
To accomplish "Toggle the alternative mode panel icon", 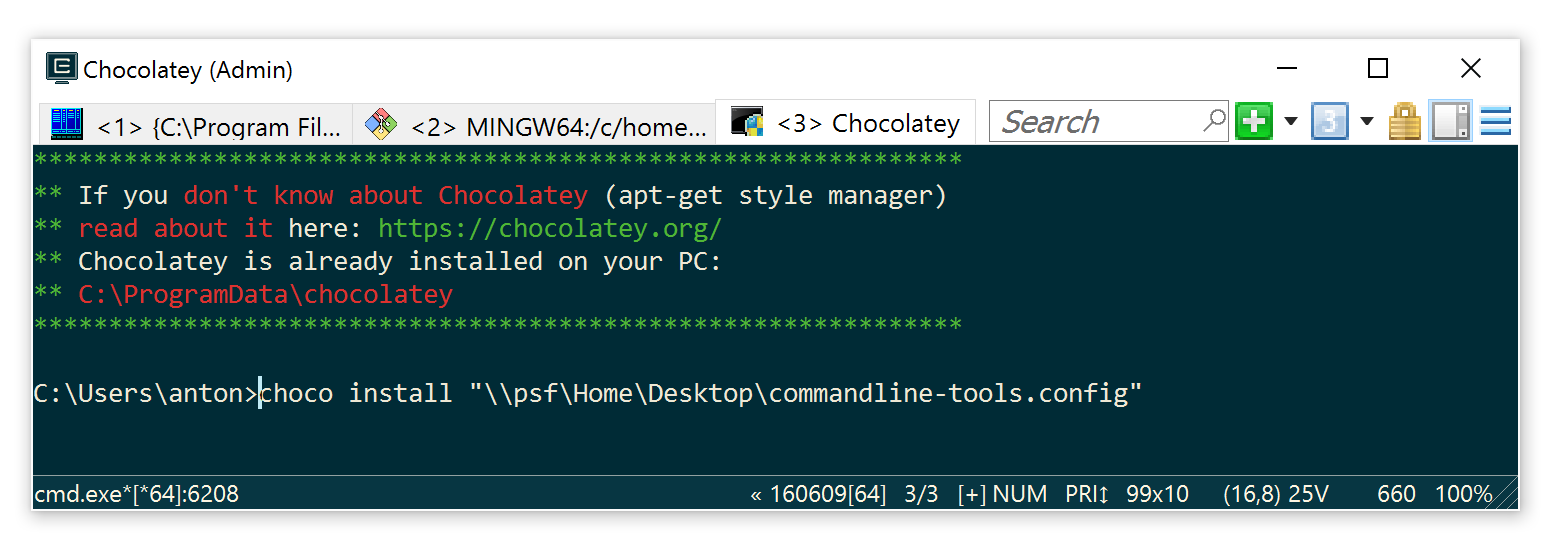I will 1450,122.
